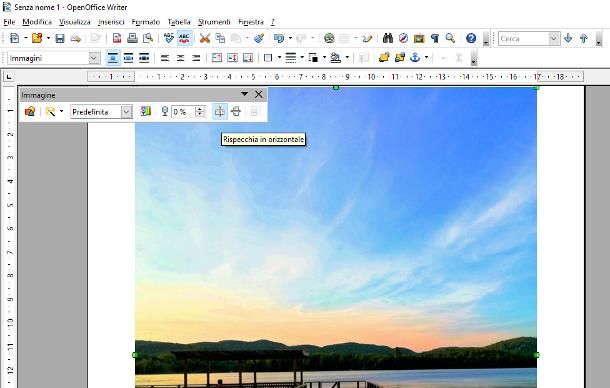The width and height of the screenshot is (610, 388).
Task: Run the spelling and grammar check
Action: pos(168,38)
